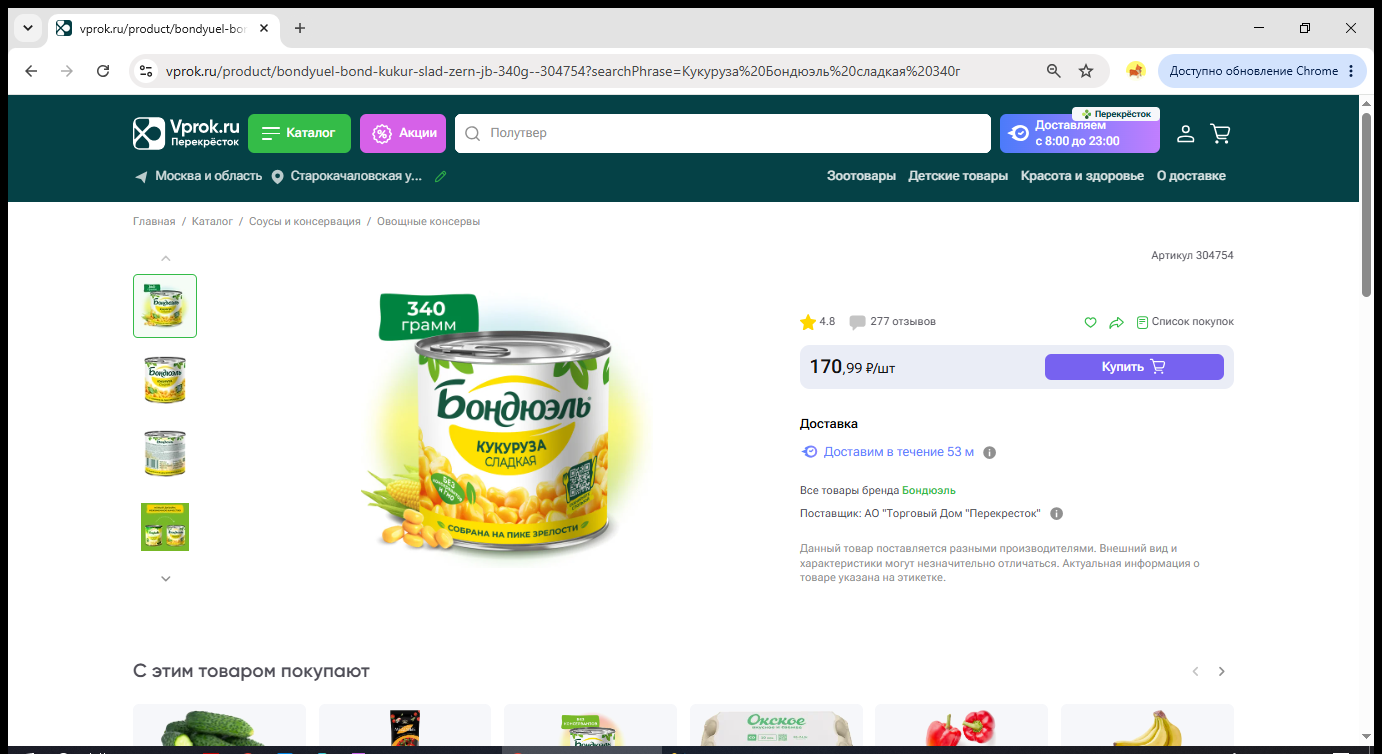Click the search field with Полутвер placeholder
1382x754 pixels.
tap(722, 134)
